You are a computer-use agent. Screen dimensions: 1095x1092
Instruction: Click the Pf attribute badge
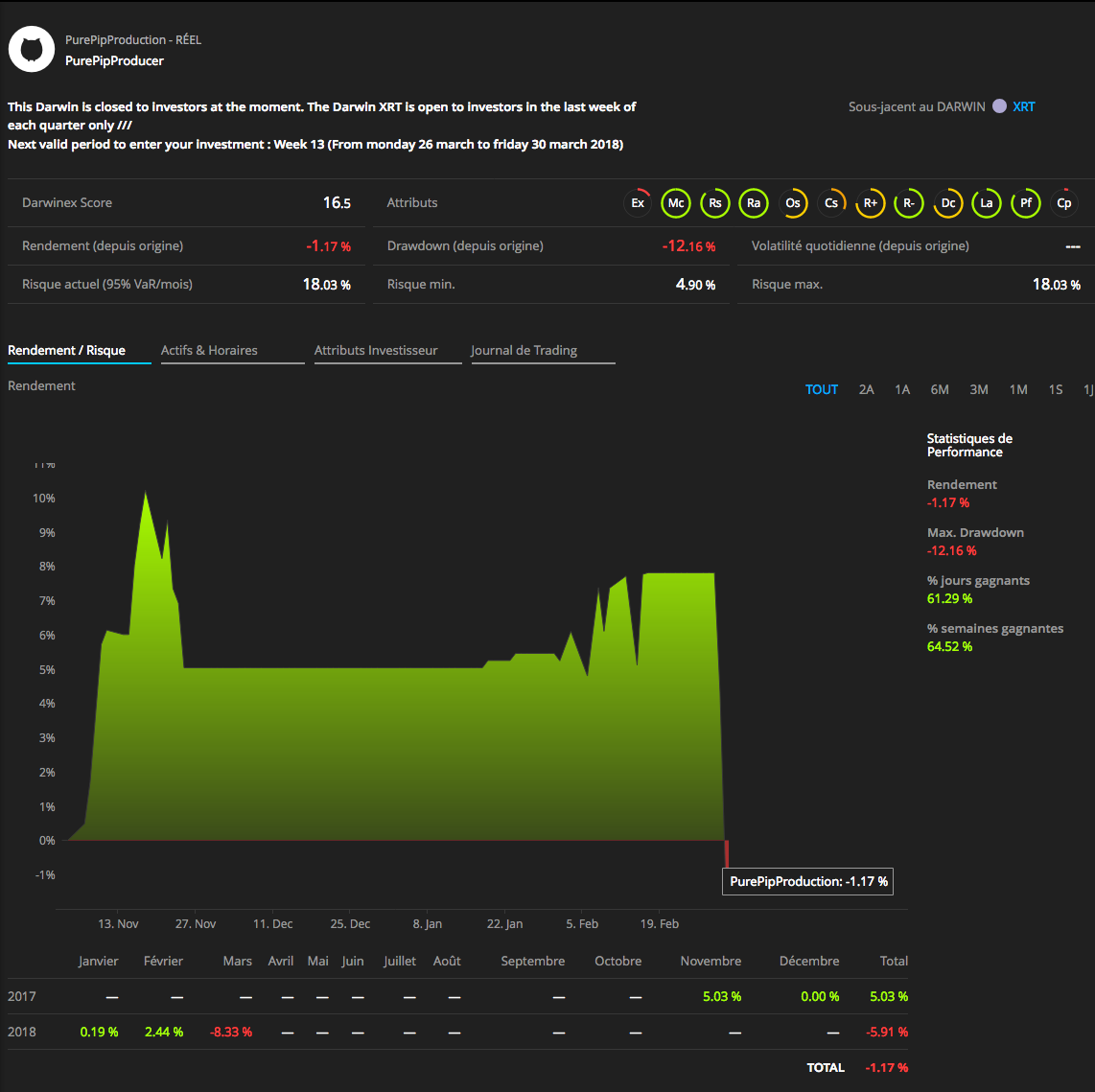tap(1025, 203)
